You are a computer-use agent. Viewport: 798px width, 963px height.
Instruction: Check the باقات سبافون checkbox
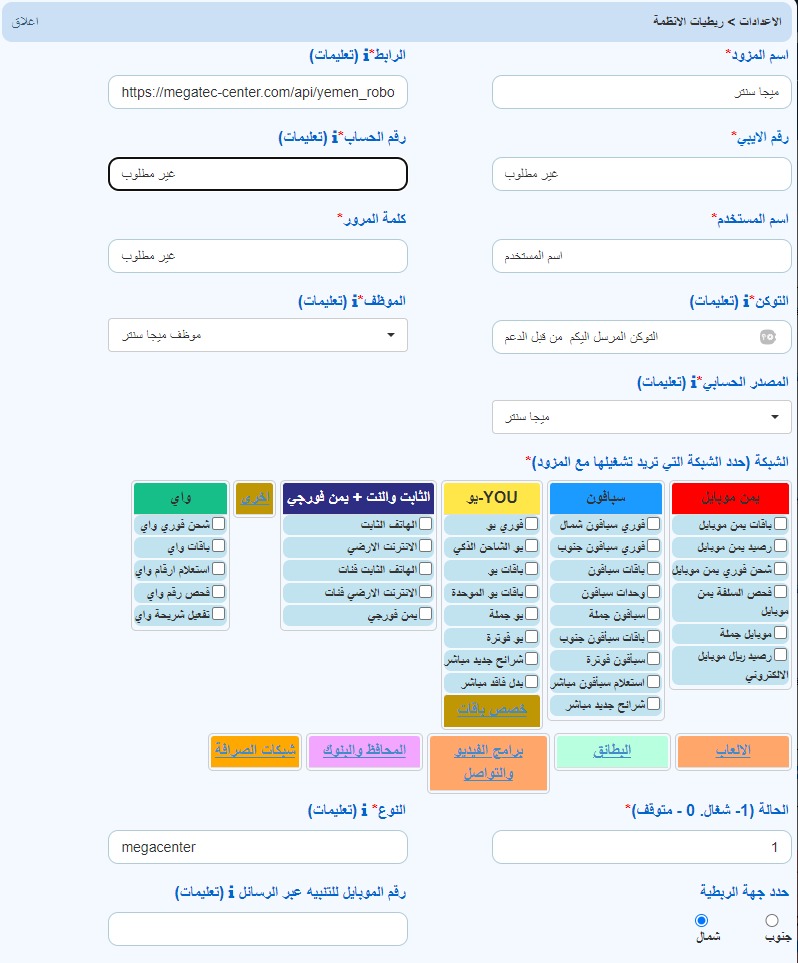click(x=654, y=569)
